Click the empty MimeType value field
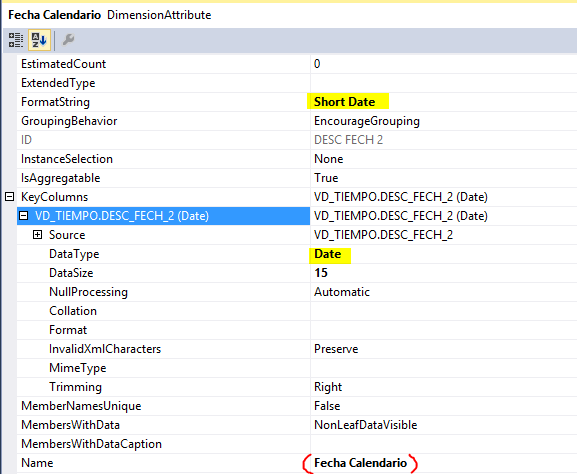Image resolution: width=577 pixels, height=474 pixels. [444, 368]
